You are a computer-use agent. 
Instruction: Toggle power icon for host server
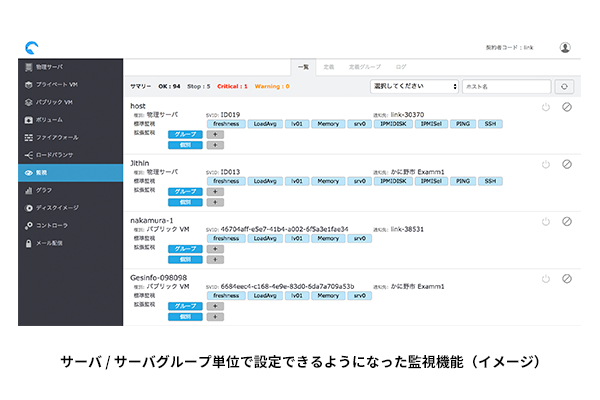(x=545, y=107)
